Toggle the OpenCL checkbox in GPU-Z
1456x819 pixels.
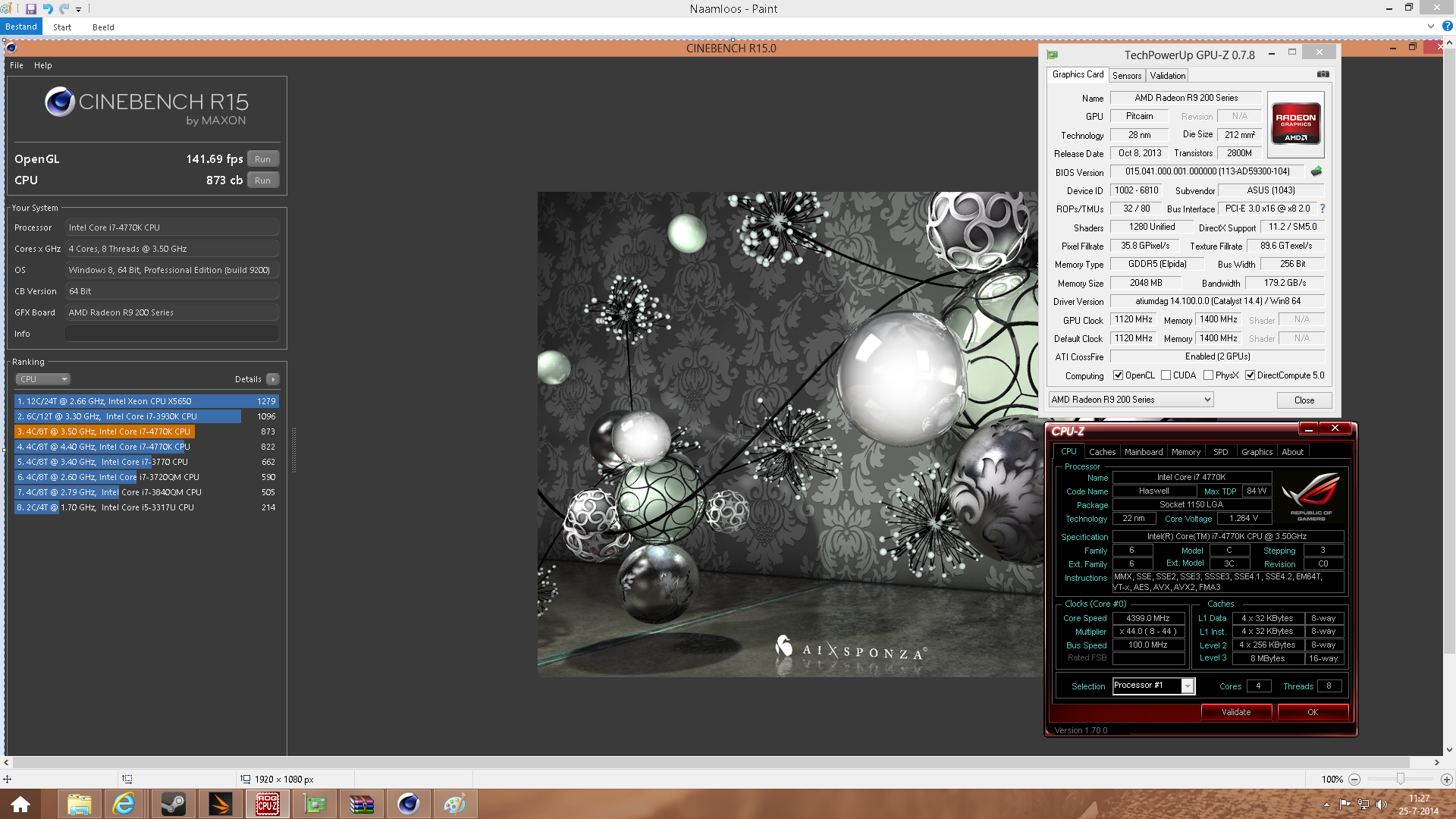(1118, 375)
